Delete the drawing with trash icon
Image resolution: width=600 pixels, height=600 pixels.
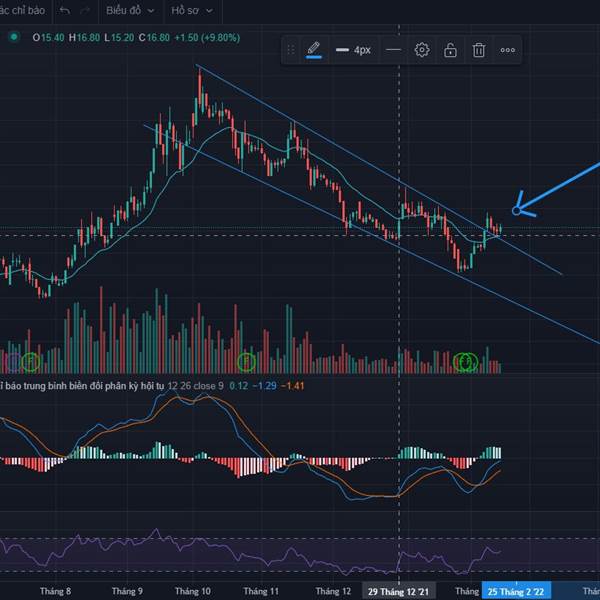478,50
